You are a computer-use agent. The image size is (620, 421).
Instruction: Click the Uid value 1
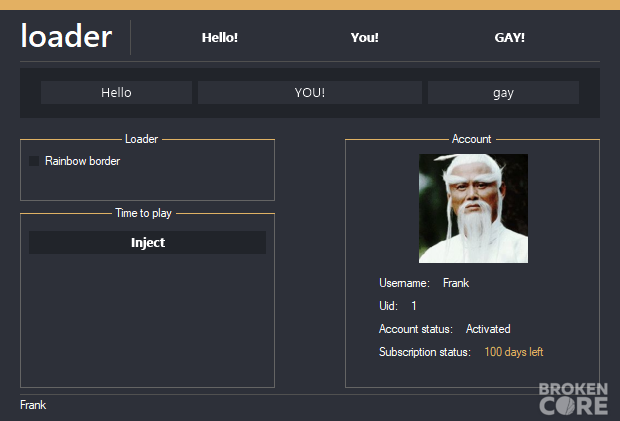tap(414, 306)
